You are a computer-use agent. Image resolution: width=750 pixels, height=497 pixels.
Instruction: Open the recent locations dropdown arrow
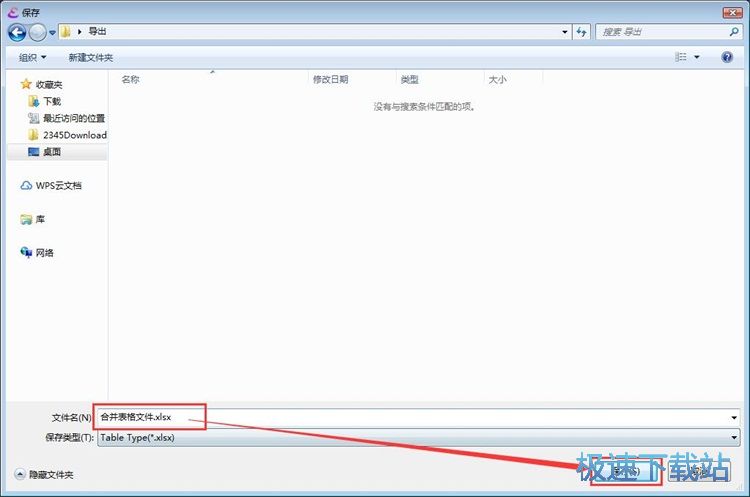pos(52,33)
